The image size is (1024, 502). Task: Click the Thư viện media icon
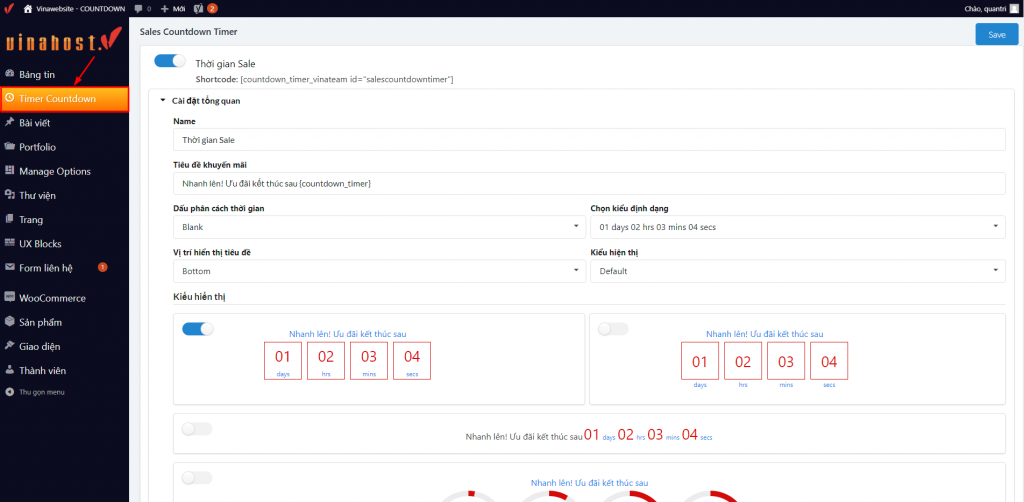click(10, 195)
